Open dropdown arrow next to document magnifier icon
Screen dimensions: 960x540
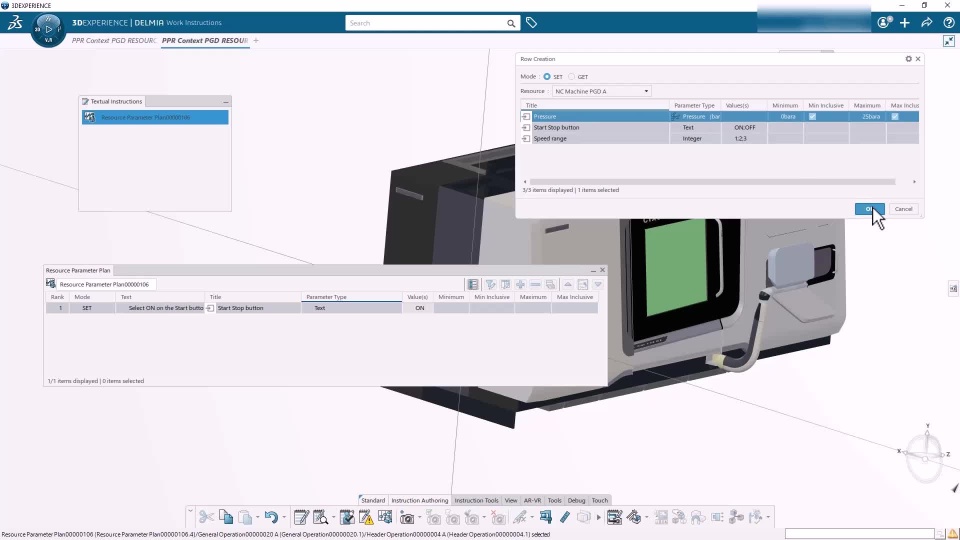(333, 517)
